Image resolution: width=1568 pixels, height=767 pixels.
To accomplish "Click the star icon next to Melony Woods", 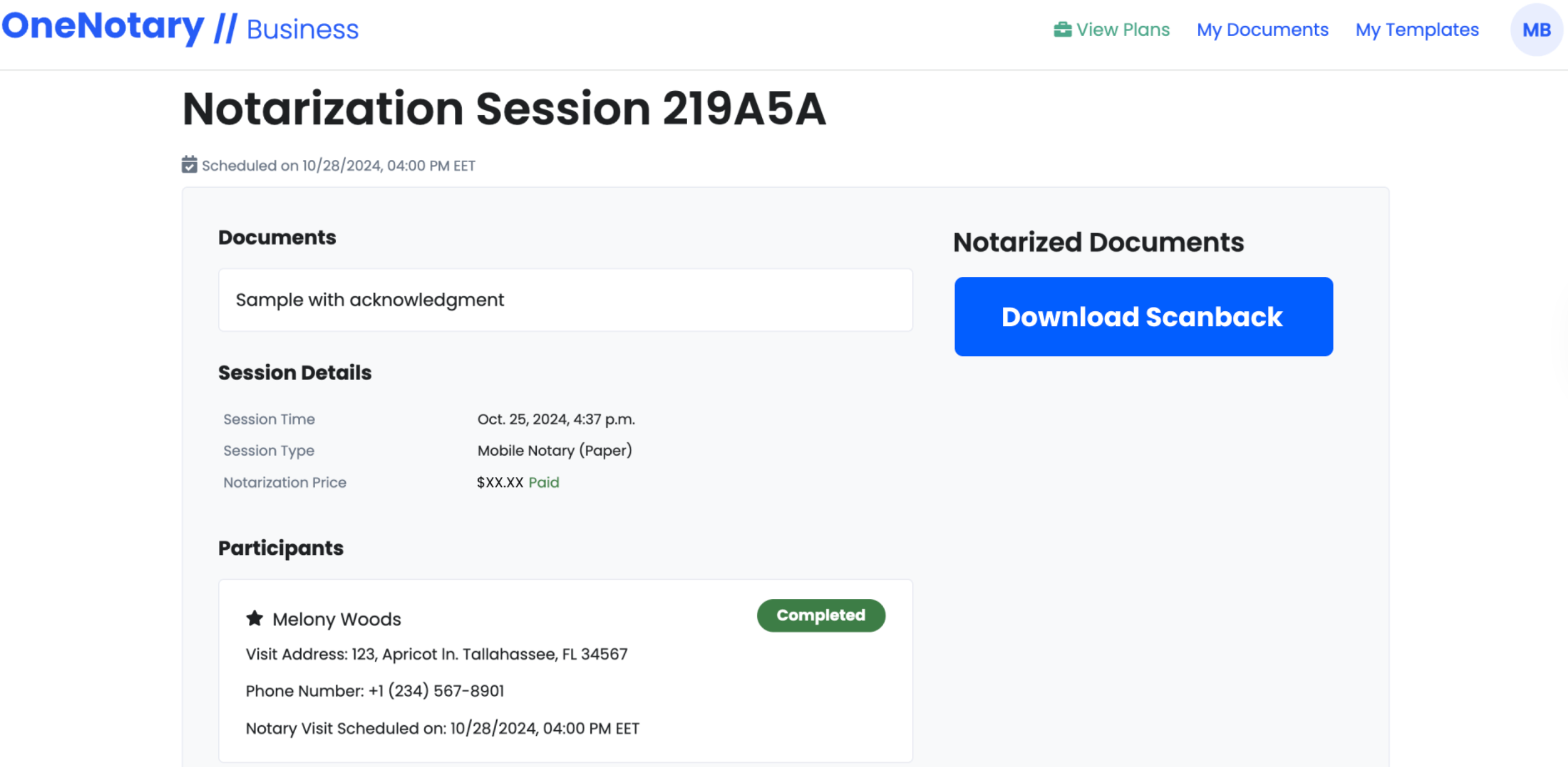I will (254, 618).
